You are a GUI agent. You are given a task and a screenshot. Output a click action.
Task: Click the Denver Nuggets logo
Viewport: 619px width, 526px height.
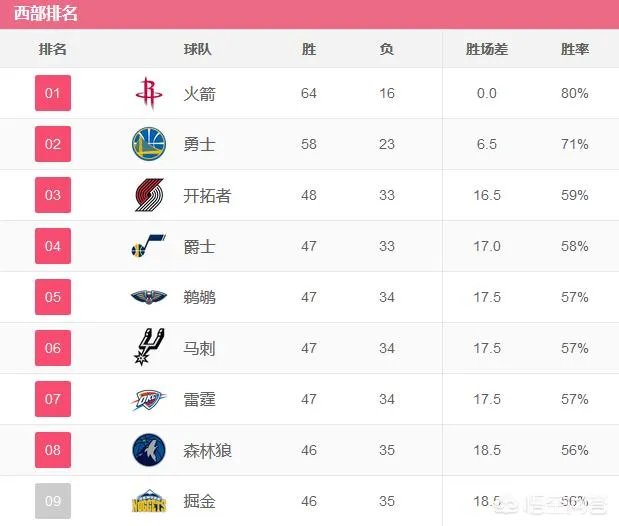(148, 501)
